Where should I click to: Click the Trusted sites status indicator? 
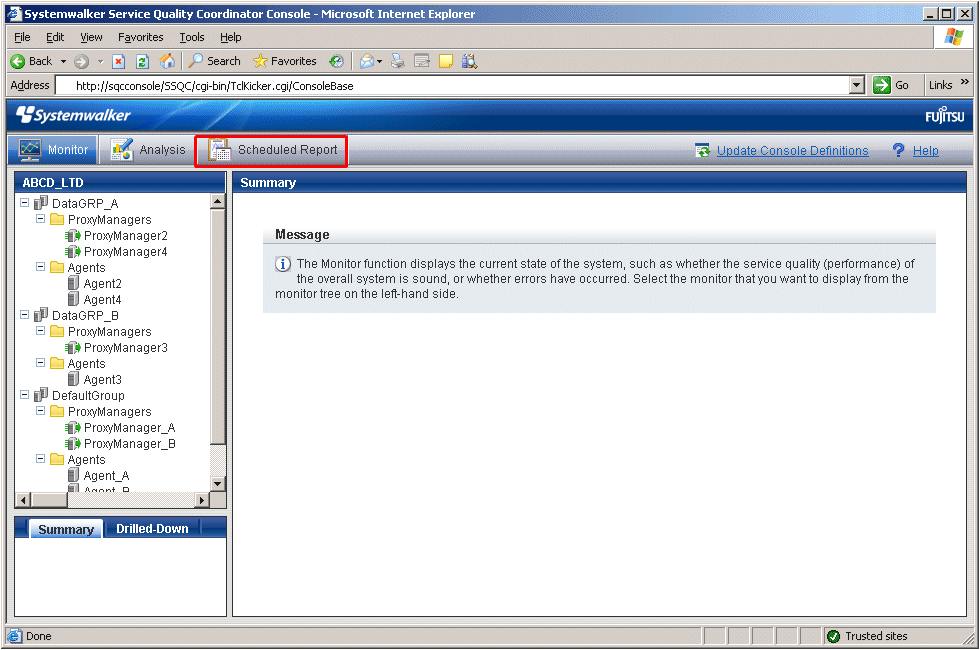point(868,636)
